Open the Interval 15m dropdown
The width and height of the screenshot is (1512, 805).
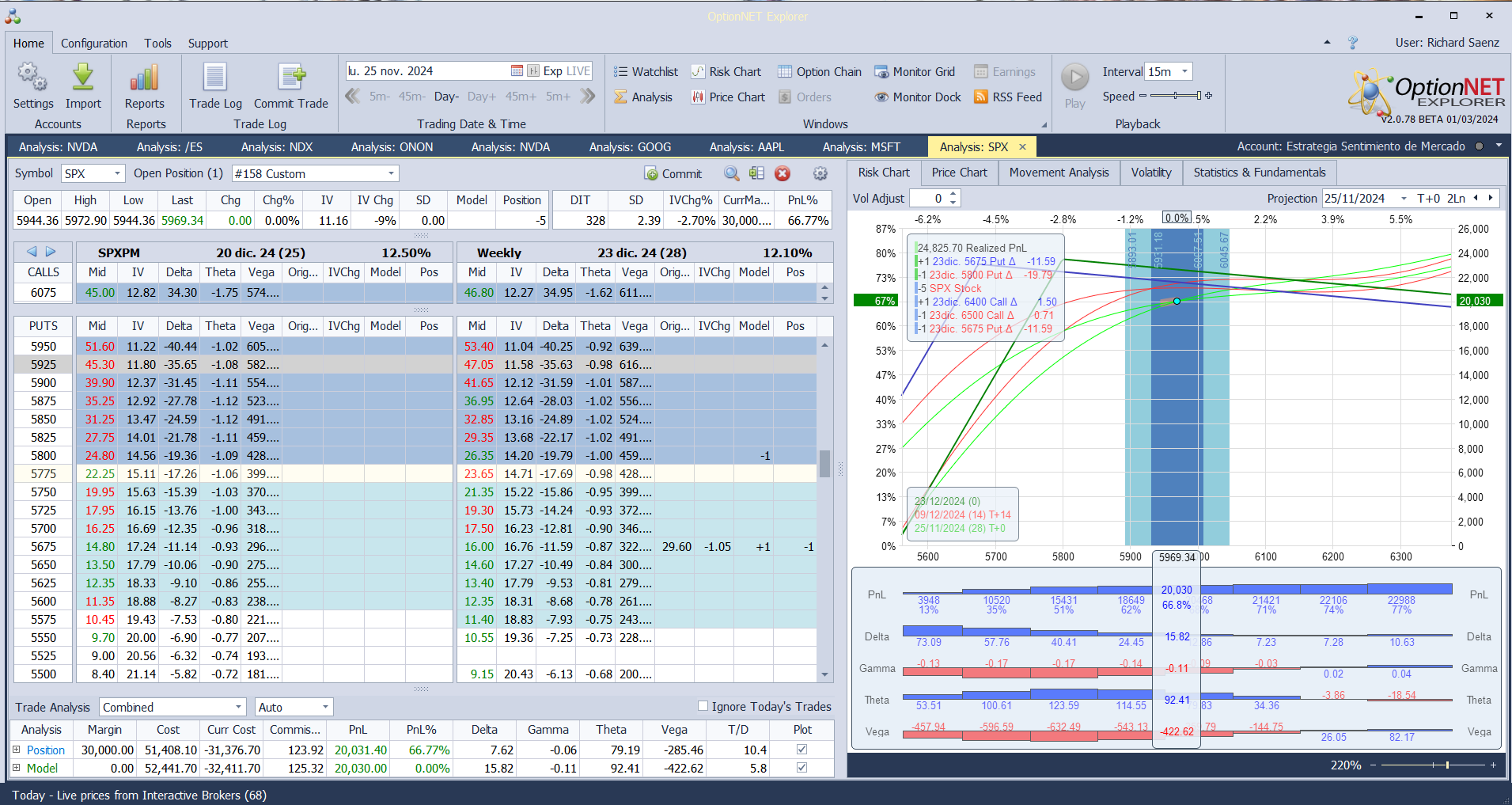pyautogui.click(x=1184, y=72)
